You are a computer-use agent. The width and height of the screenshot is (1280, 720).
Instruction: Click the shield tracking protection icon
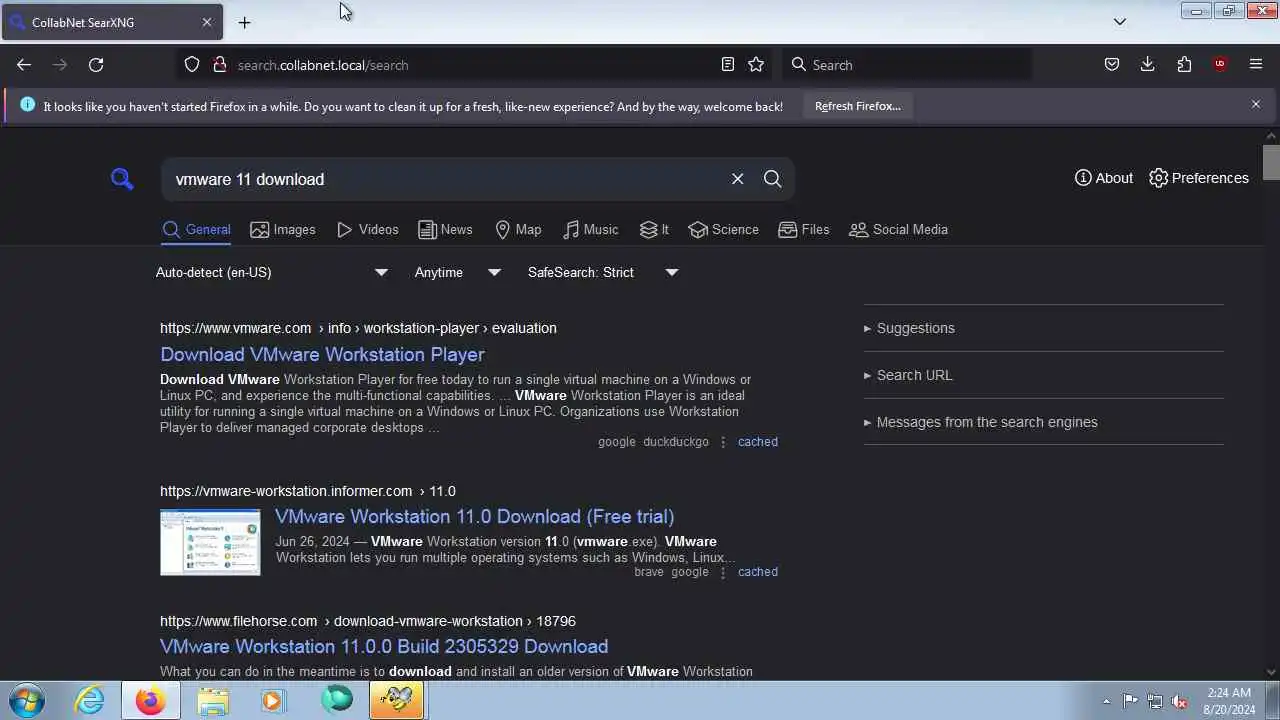(192, 65)
